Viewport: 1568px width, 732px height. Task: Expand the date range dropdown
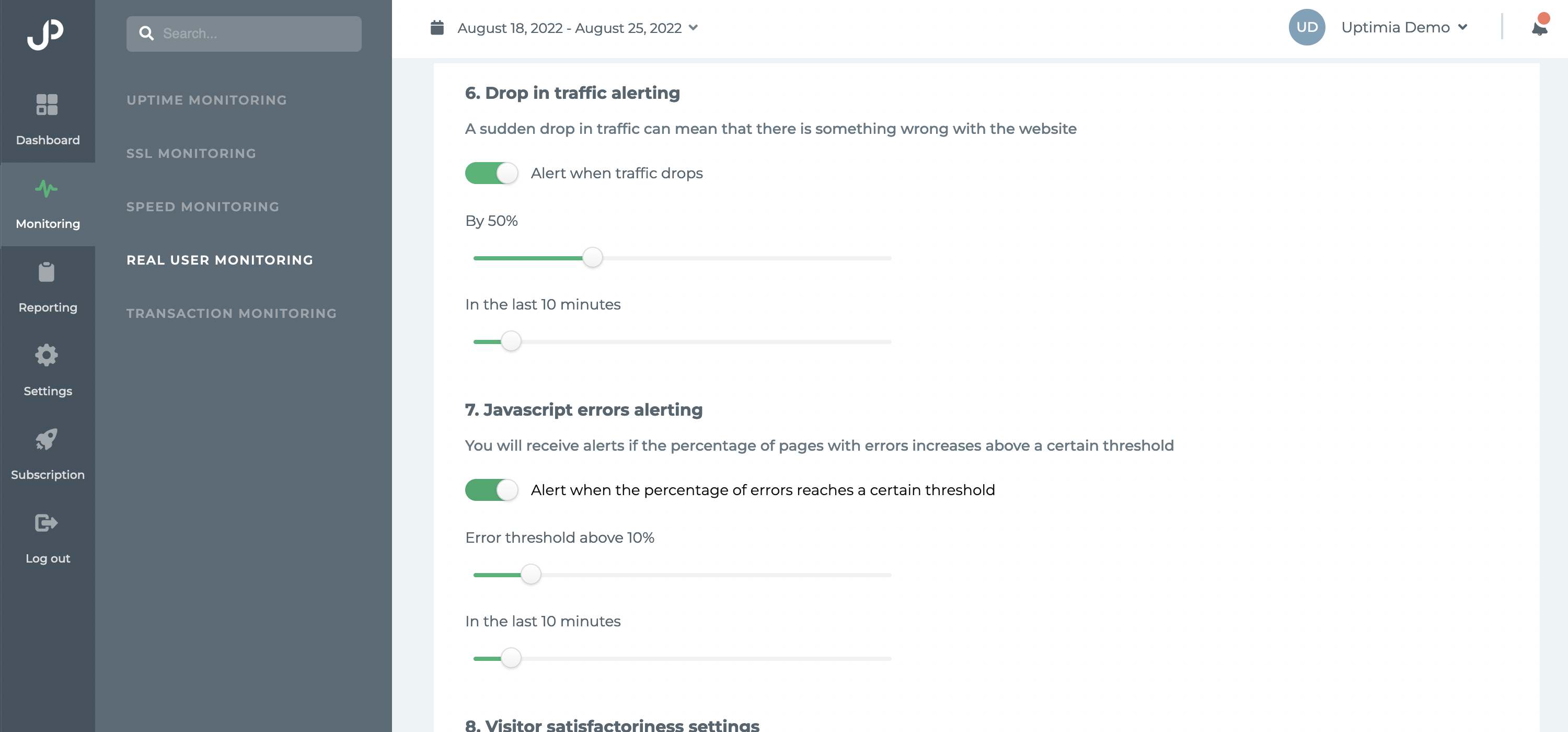coord(693,28)
